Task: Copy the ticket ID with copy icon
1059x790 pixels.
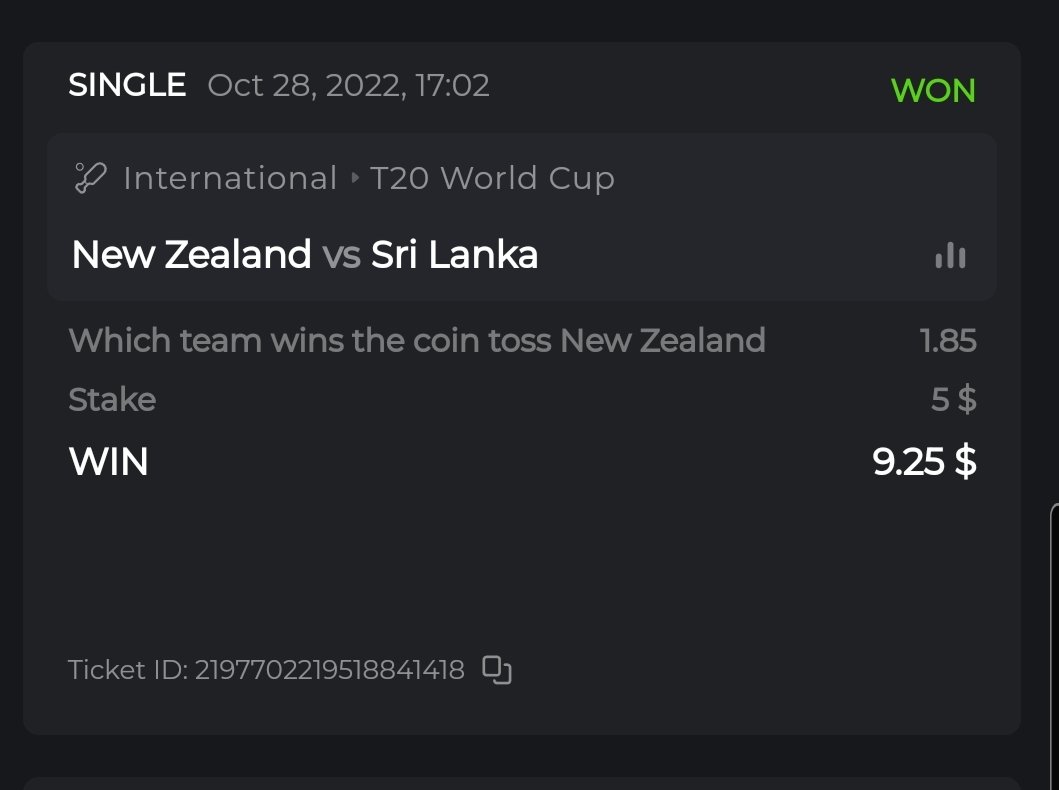Action: 497,669
